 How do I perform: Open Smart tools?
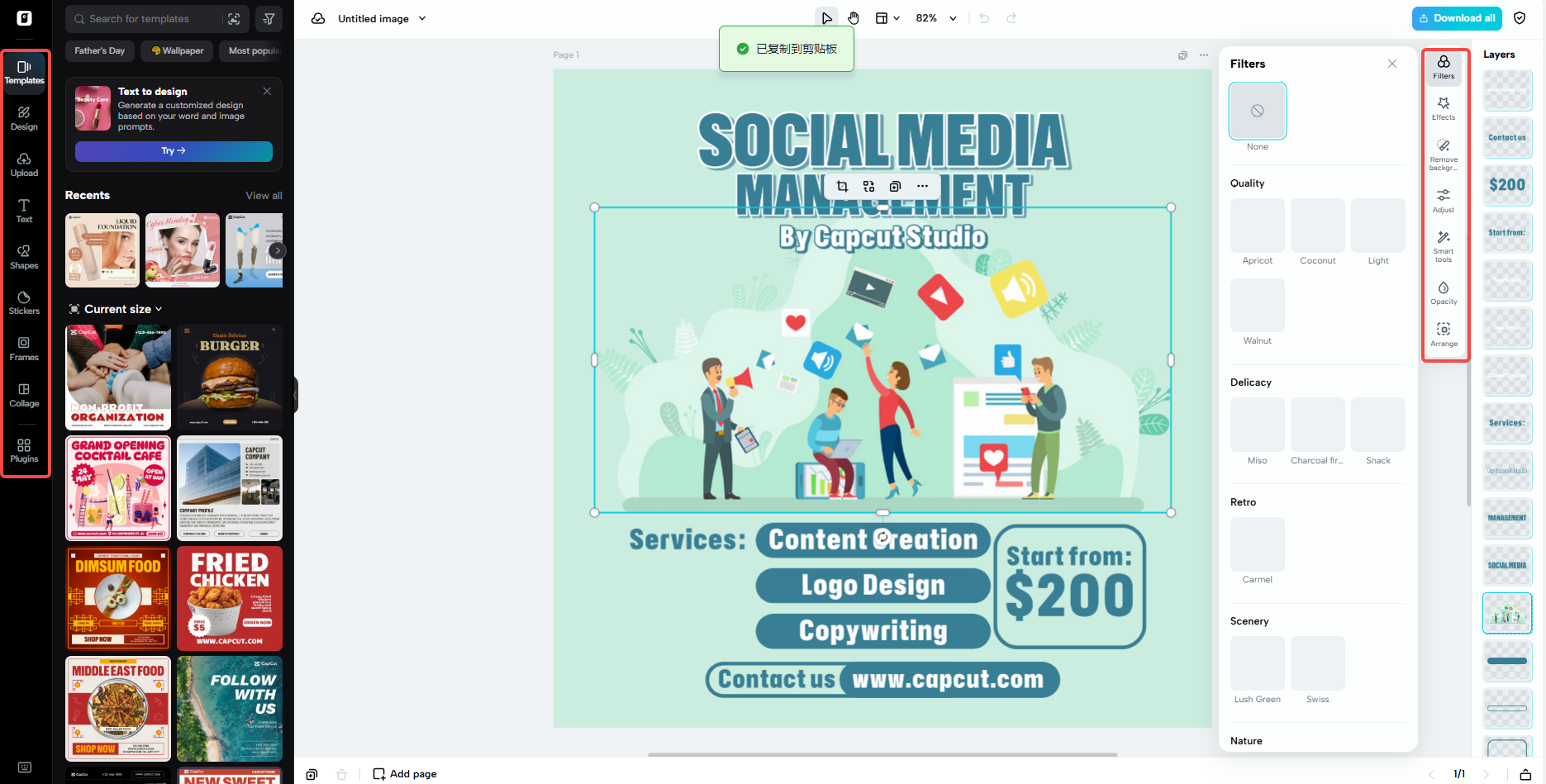click(1444, 247)
